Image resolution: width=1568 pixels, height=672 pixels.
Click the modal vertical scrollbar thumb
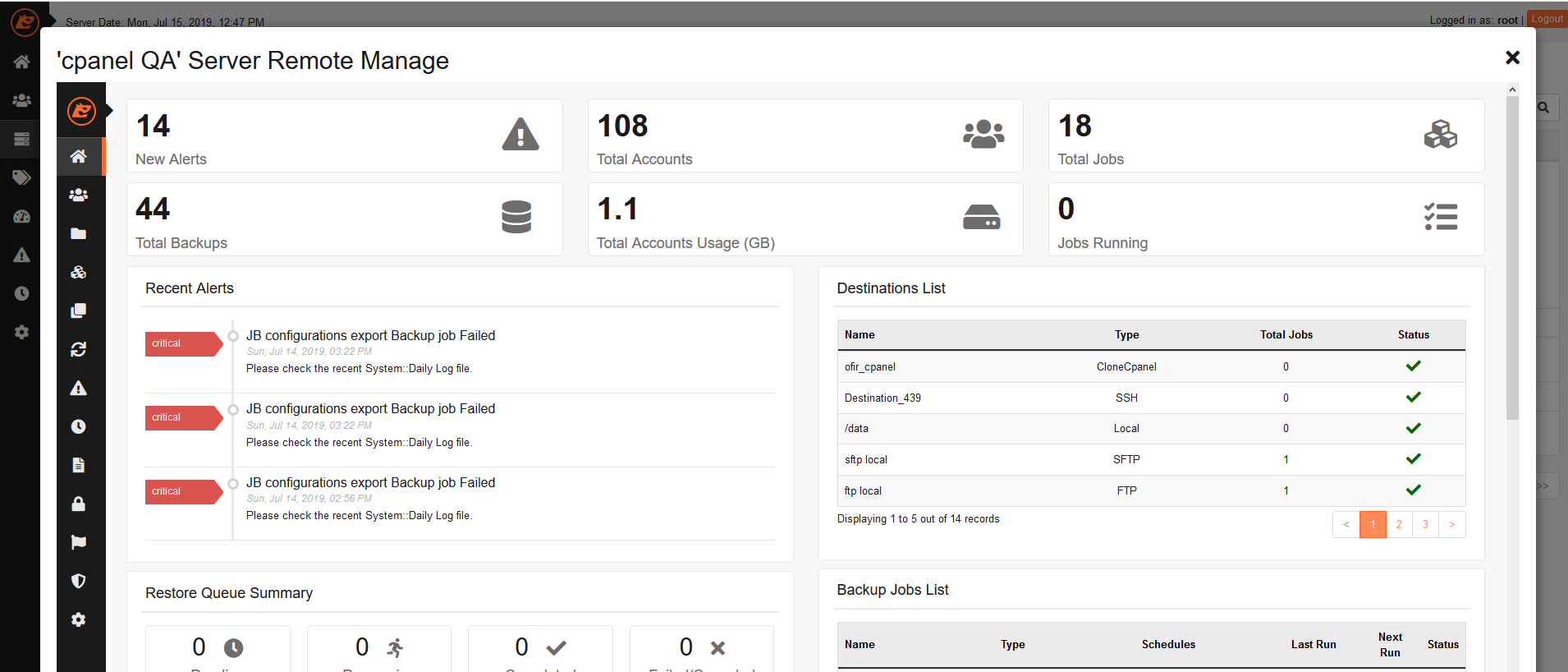click(1512, 257)
